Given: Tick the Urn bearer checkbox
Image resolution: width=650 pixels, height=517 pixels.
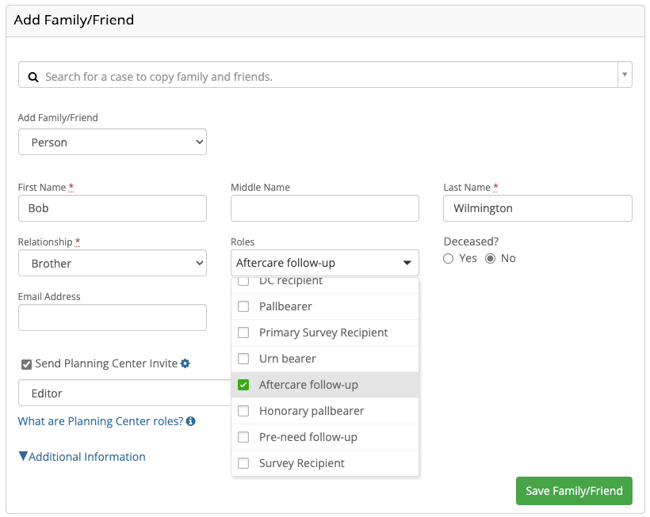Looking at the screenshot, I should 243,359.
